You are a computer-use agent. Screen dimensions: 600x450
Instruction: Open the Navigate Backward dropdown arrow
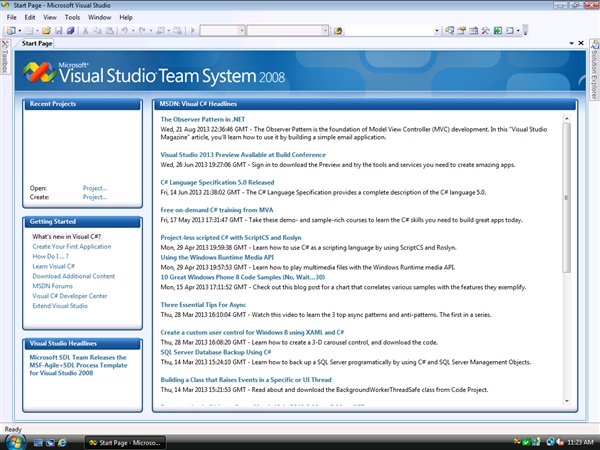[169, 31]
